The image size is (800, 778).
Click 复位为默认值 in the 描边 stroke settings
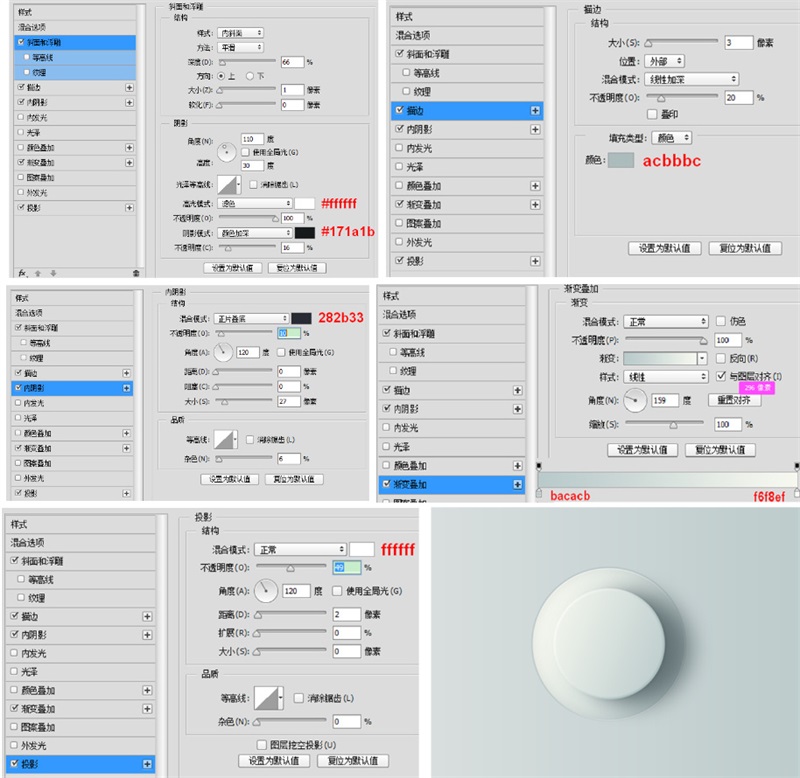point(745,248)
